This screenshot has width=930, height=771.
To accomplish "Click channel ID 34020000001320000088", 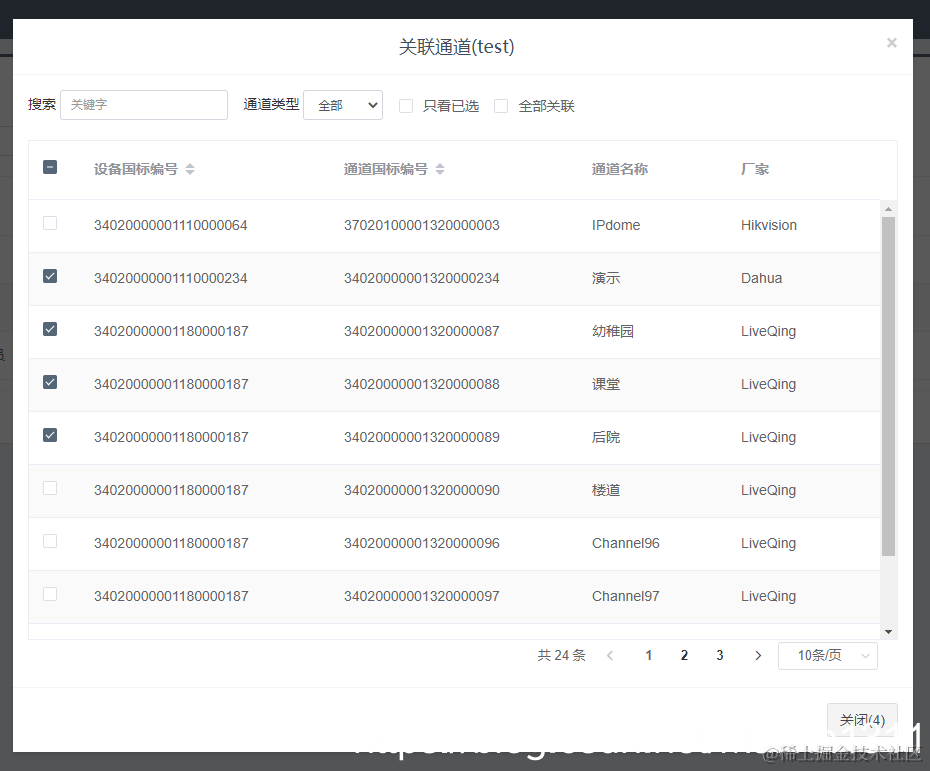I will point(422,384).
